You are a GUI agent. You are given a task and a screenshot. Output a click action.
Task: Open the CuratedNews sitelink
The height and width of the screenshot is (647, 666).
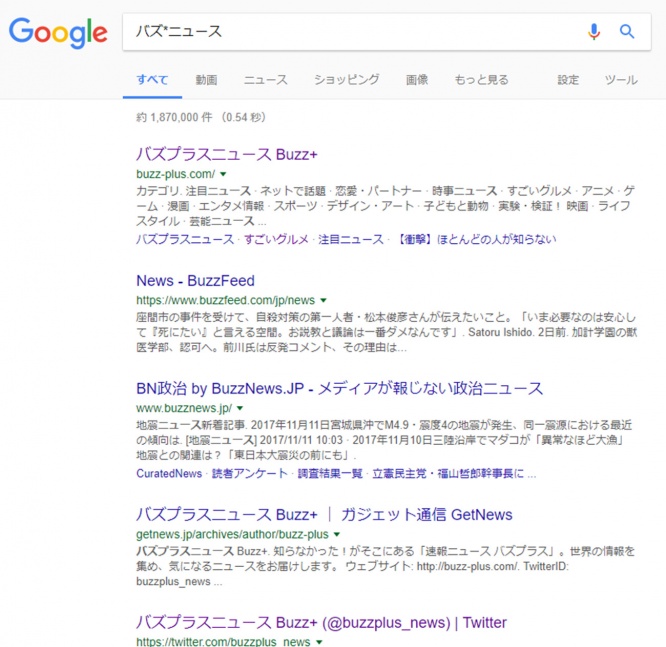169,474
